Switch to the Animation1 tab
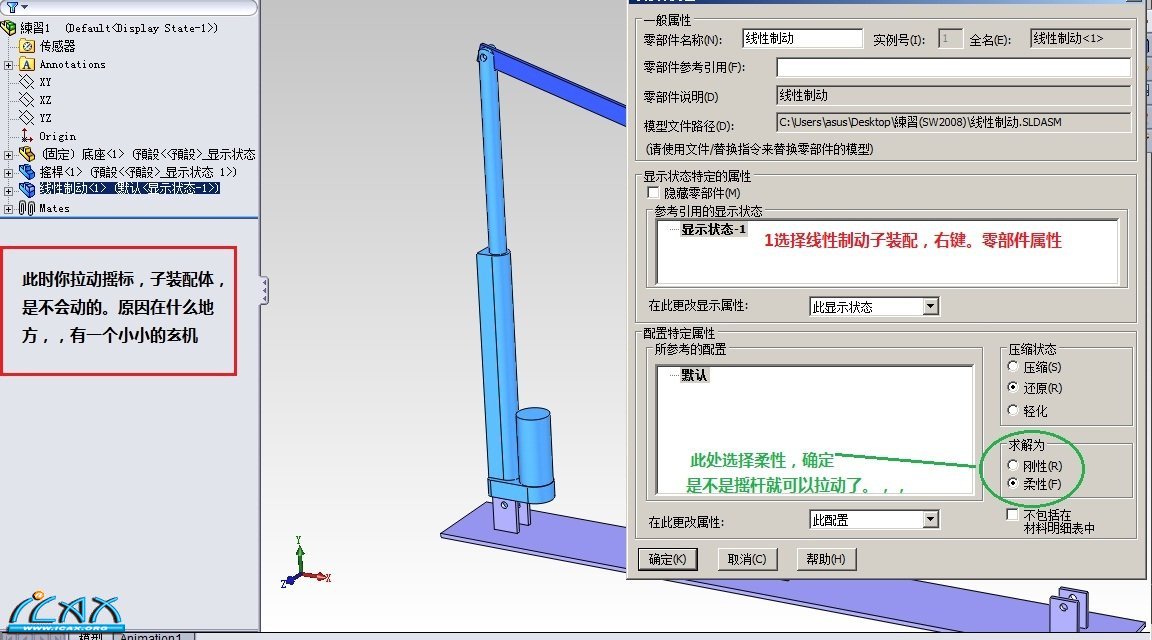Screen dimensions: 1152x640 (152, 636)
